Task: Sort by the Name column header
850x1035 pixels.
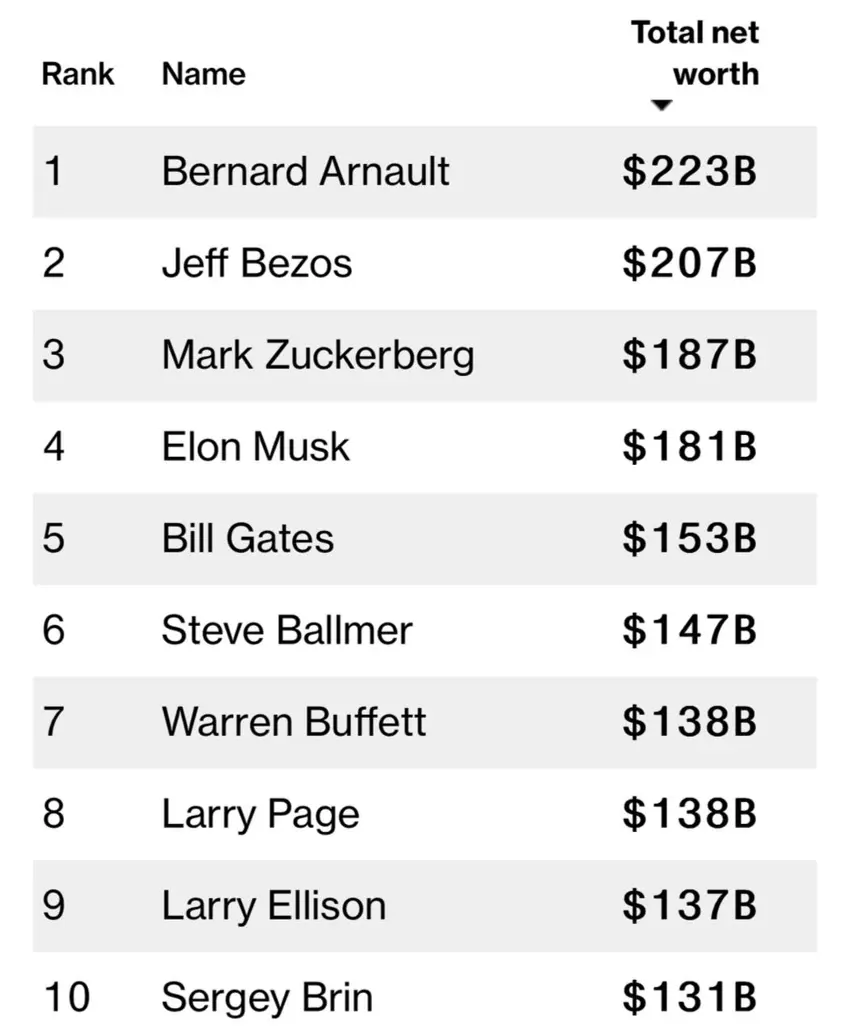Action: pos(203,74)
